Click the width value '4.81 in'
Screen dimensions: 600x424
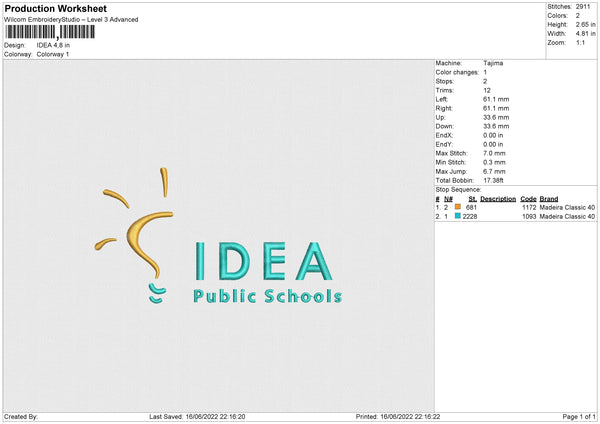[585, 34]
